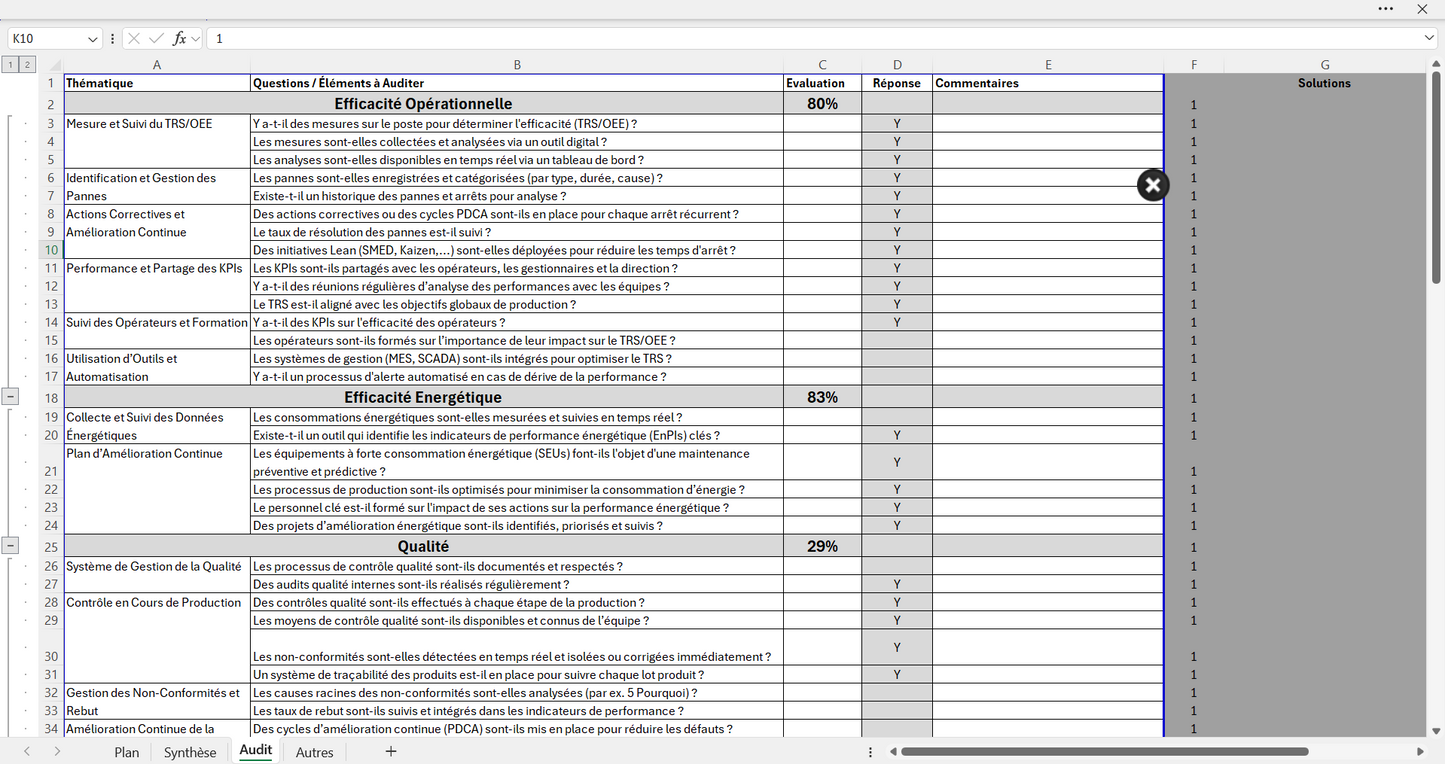Click the formula bar cancel X icon
Viewport: 1445px width, 764px height.
[x=134, y=38]
